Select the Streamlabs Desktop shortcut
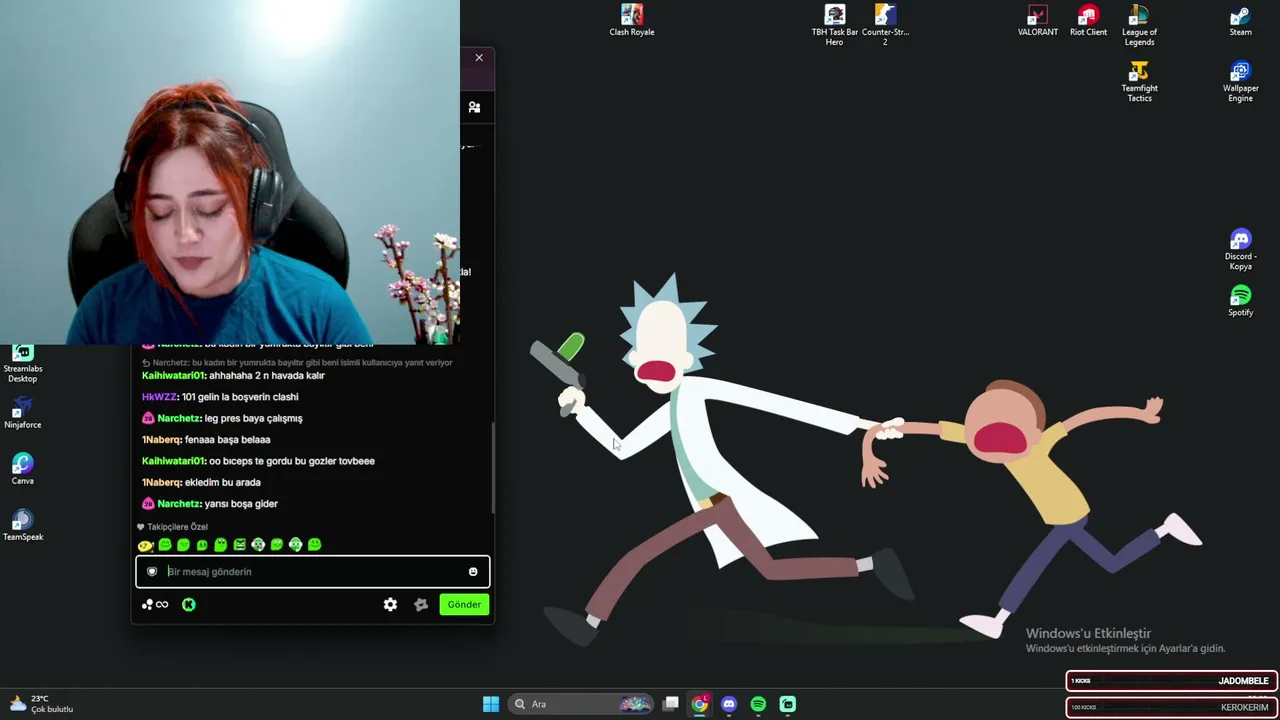Image resolution: width=1280 pixels, height=720 pixels. [x=23, y=362]
